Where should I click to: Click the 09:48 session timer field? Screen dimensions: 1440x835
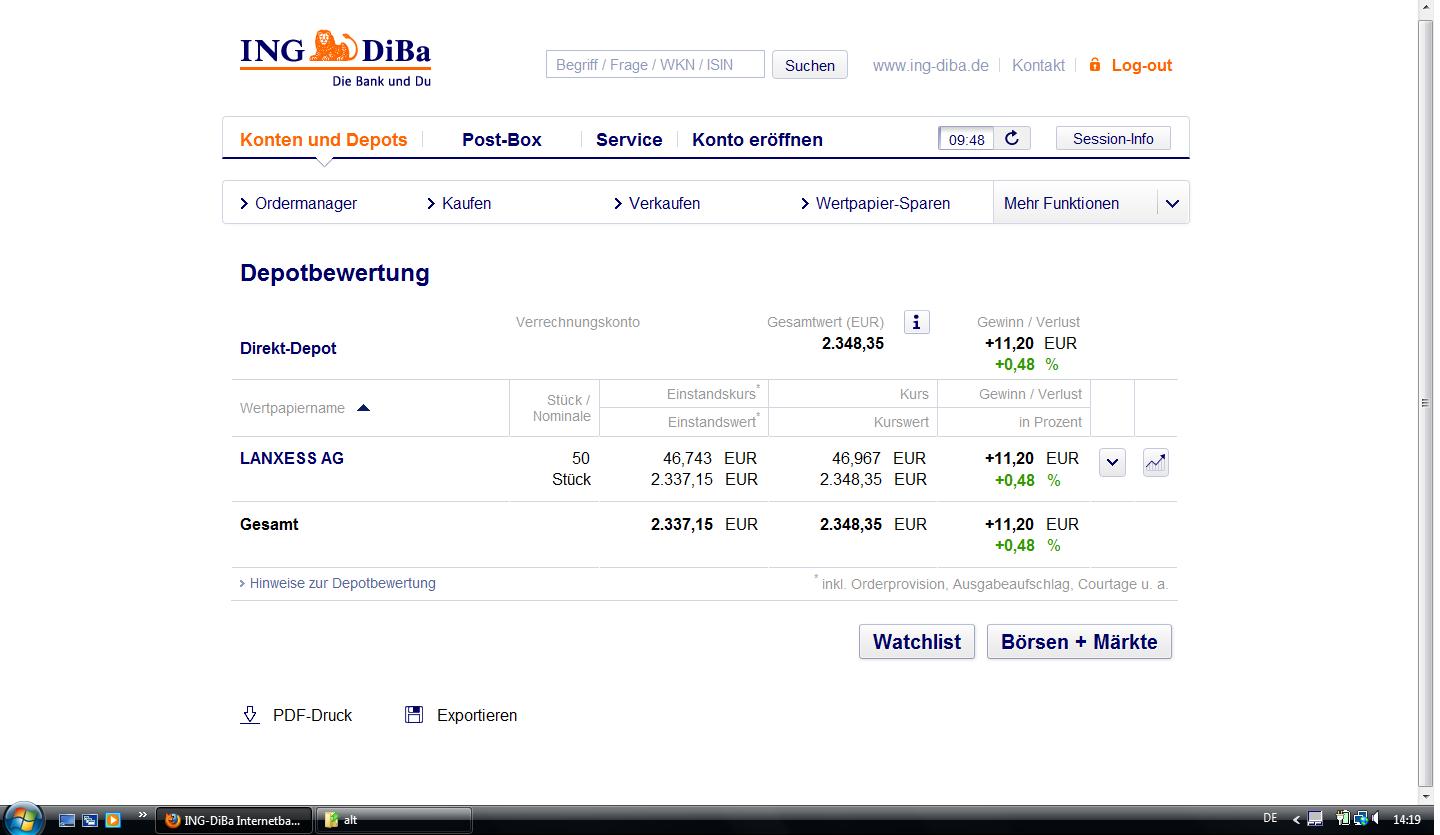[966, 139]
